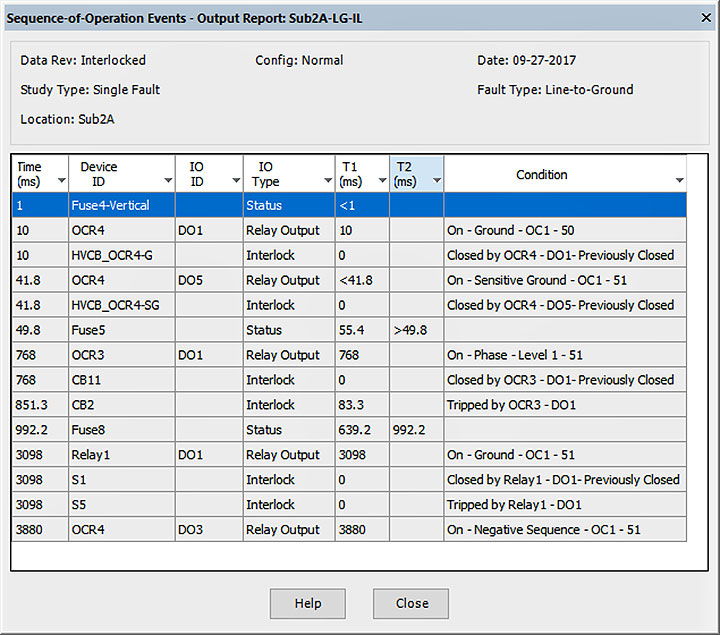The width and height of the screenshot is (720, 635).
Task: Open the IO Type column filter dropdown
Action: [327, 182]
